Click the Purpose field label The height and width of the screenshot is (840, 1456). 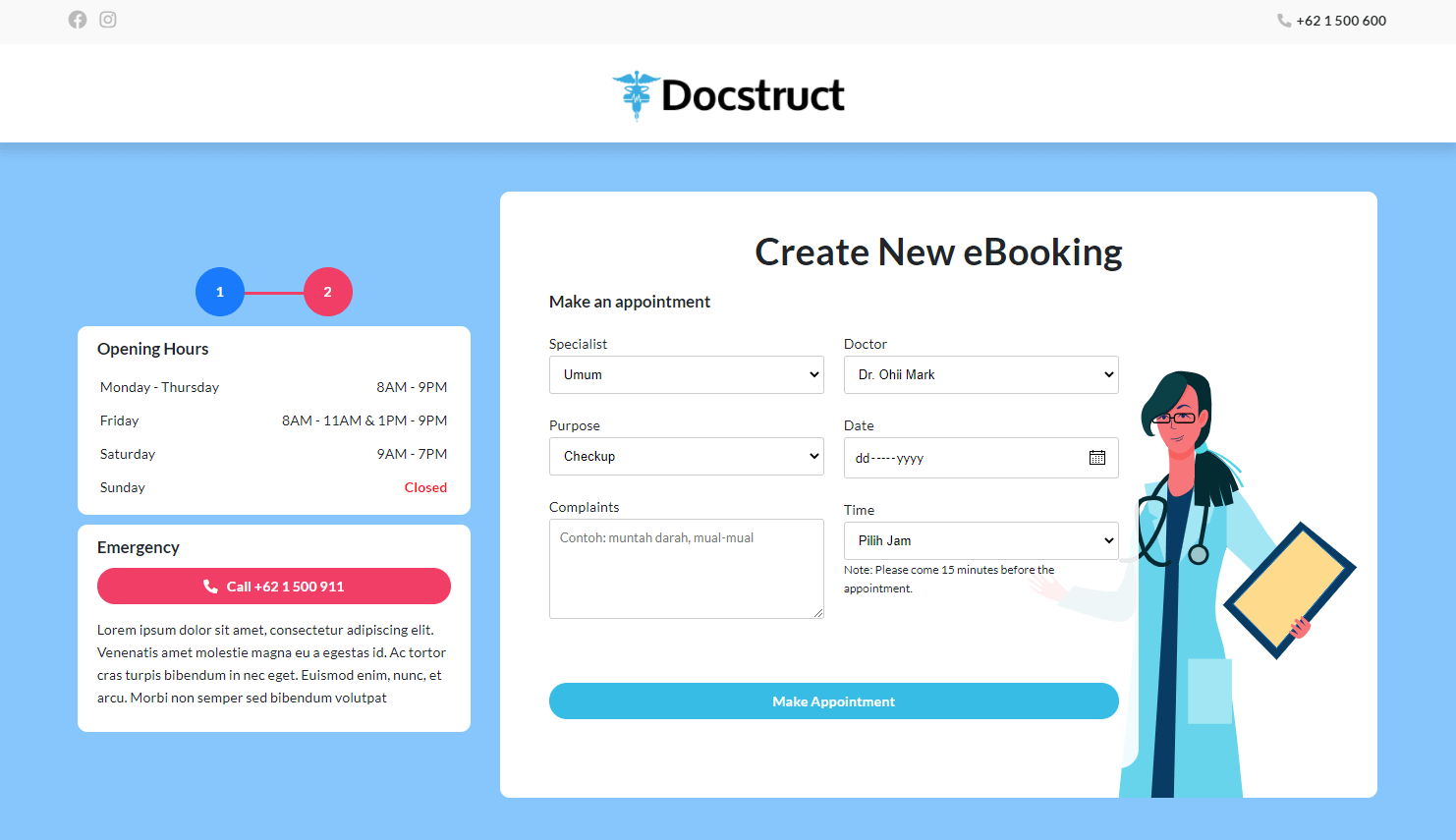pyautogui.click(x=575, y=425)
